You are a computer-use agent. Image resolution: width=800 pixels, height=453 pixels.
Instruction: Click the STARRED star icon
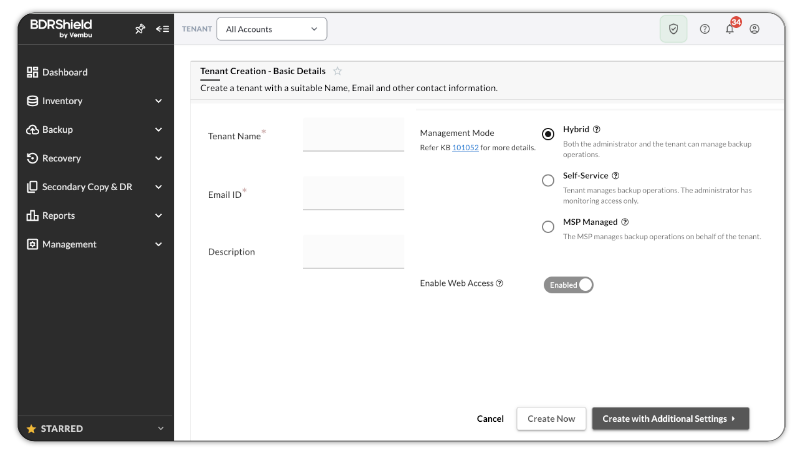tap(31, 429)
